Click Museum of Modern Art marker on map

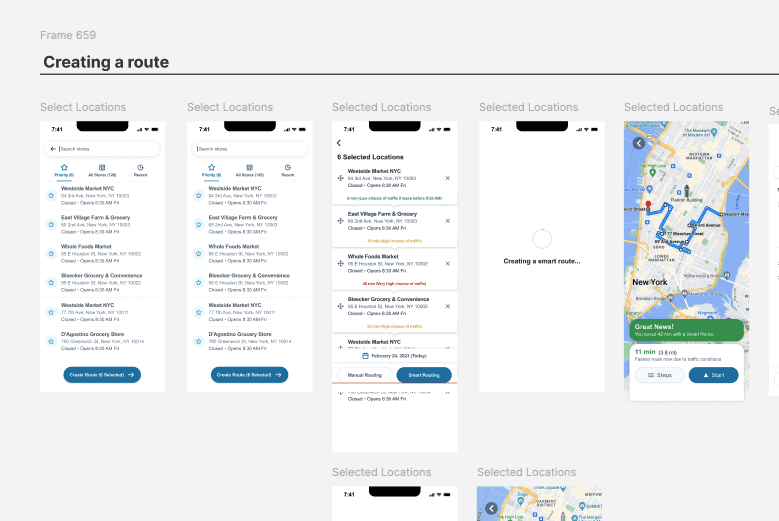714,132
